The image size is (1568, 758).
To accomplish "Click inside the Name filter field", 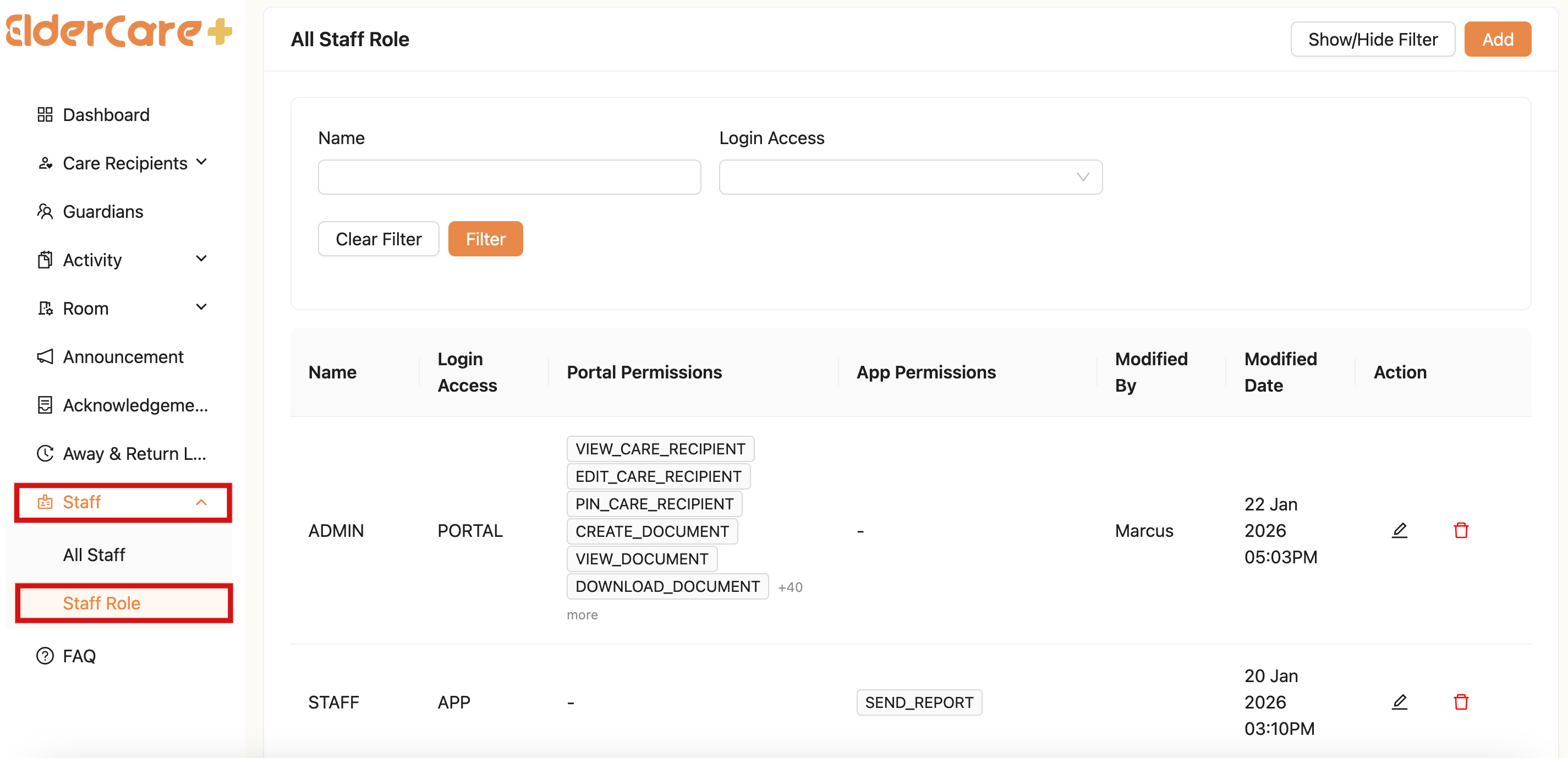I will click(x=509, y=177).
